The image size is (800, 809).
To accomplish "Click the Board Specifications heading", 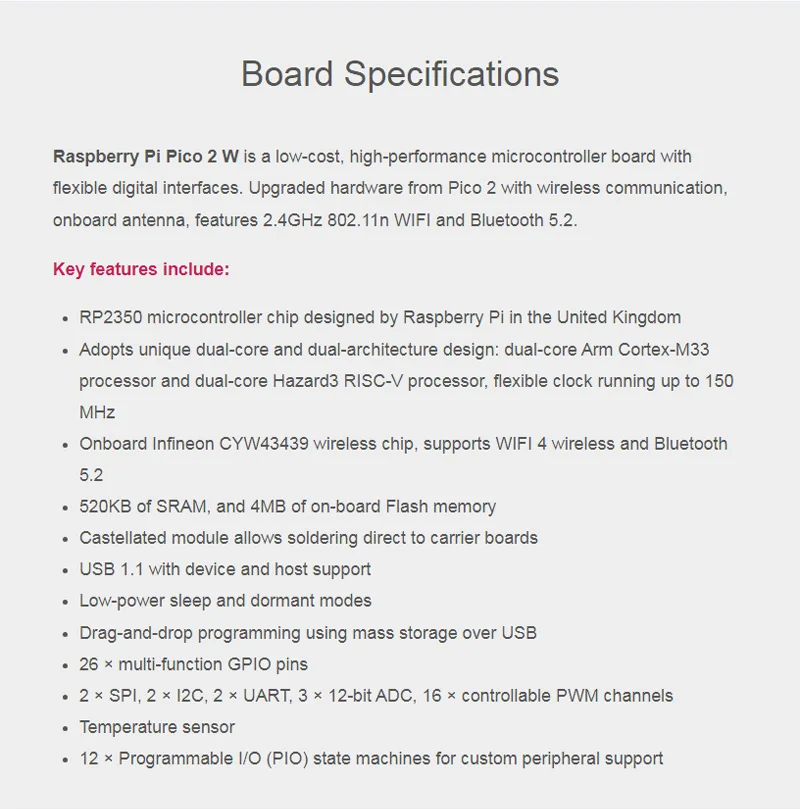I will pyautogui.click(x=400, y=74).
